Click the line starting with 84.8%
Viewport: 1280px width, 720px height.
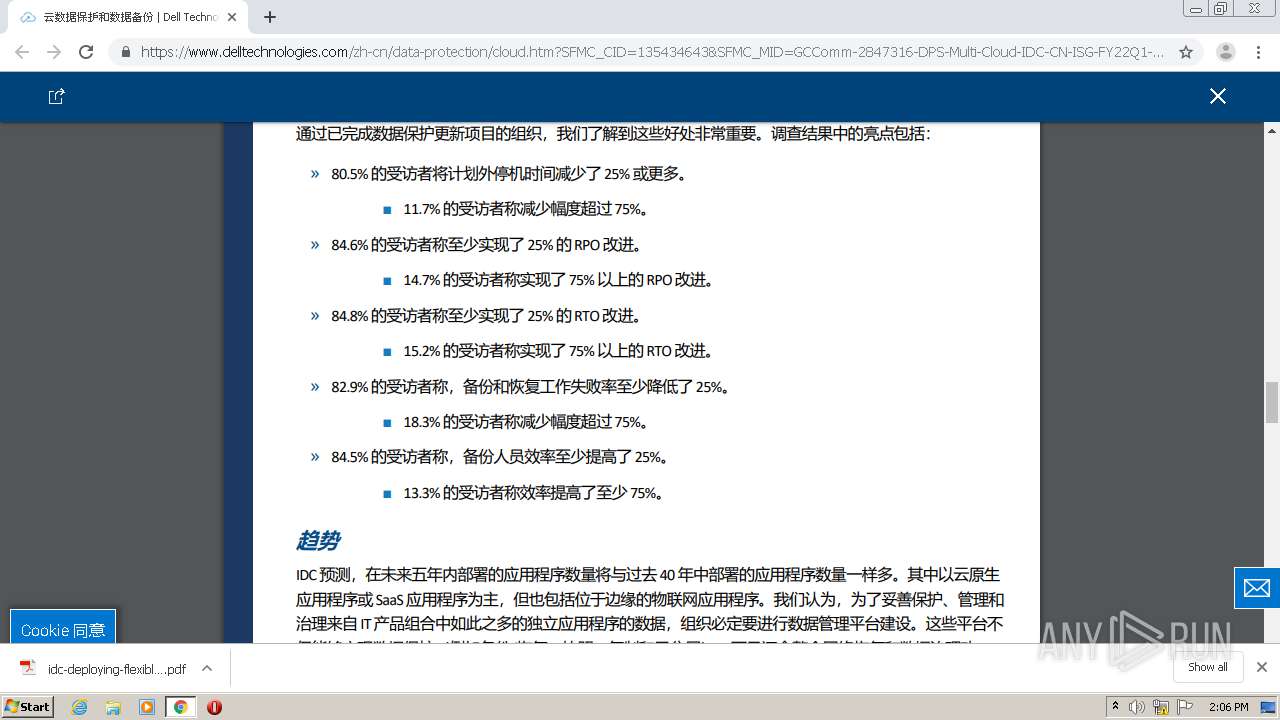pyautogui.click(x=486, y=316)
